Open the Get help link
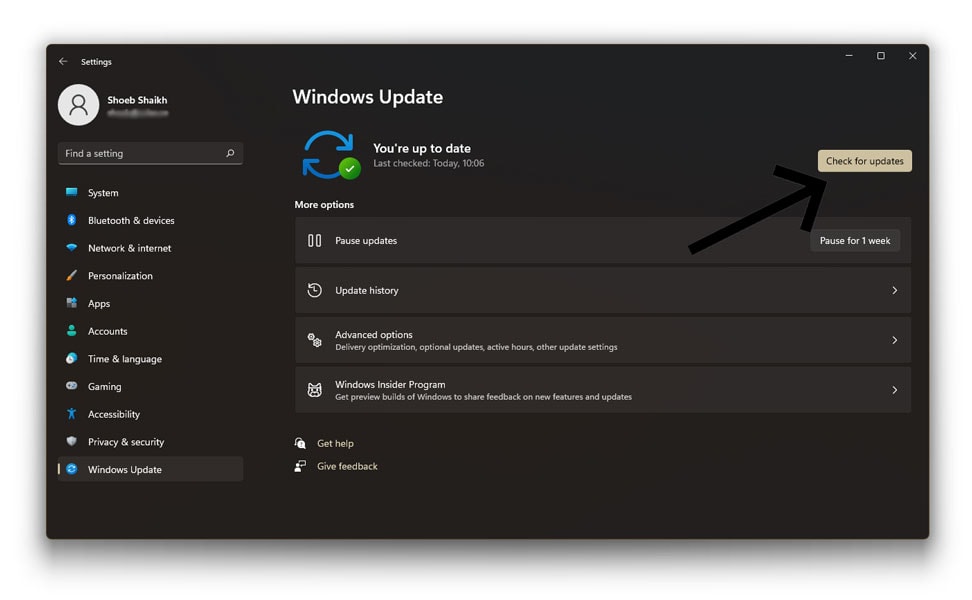Screen dimensions: 972x600 (x=335, y=443)
